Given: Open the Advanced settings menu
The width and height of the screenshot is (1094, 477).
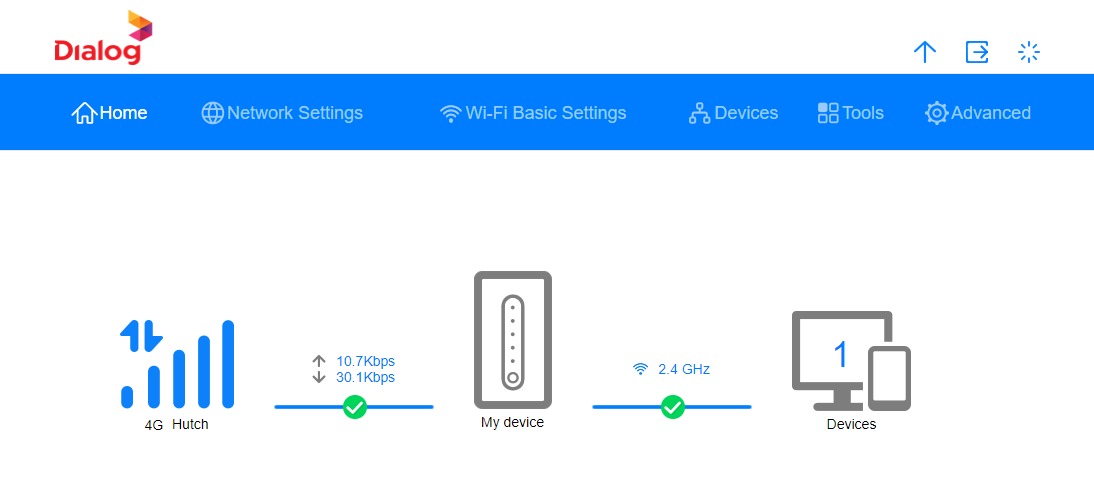Looking at the screenshot, I should [977, 113].
